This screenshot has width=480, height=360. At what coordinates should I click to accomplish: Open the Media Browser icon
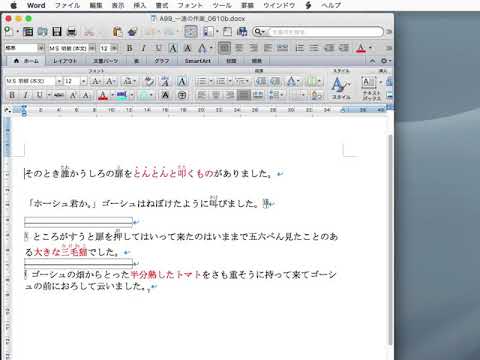tap(242, 32)
